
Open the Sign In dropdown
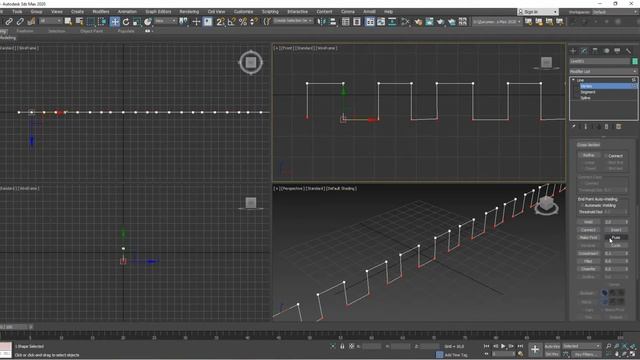tap(538, 12)
